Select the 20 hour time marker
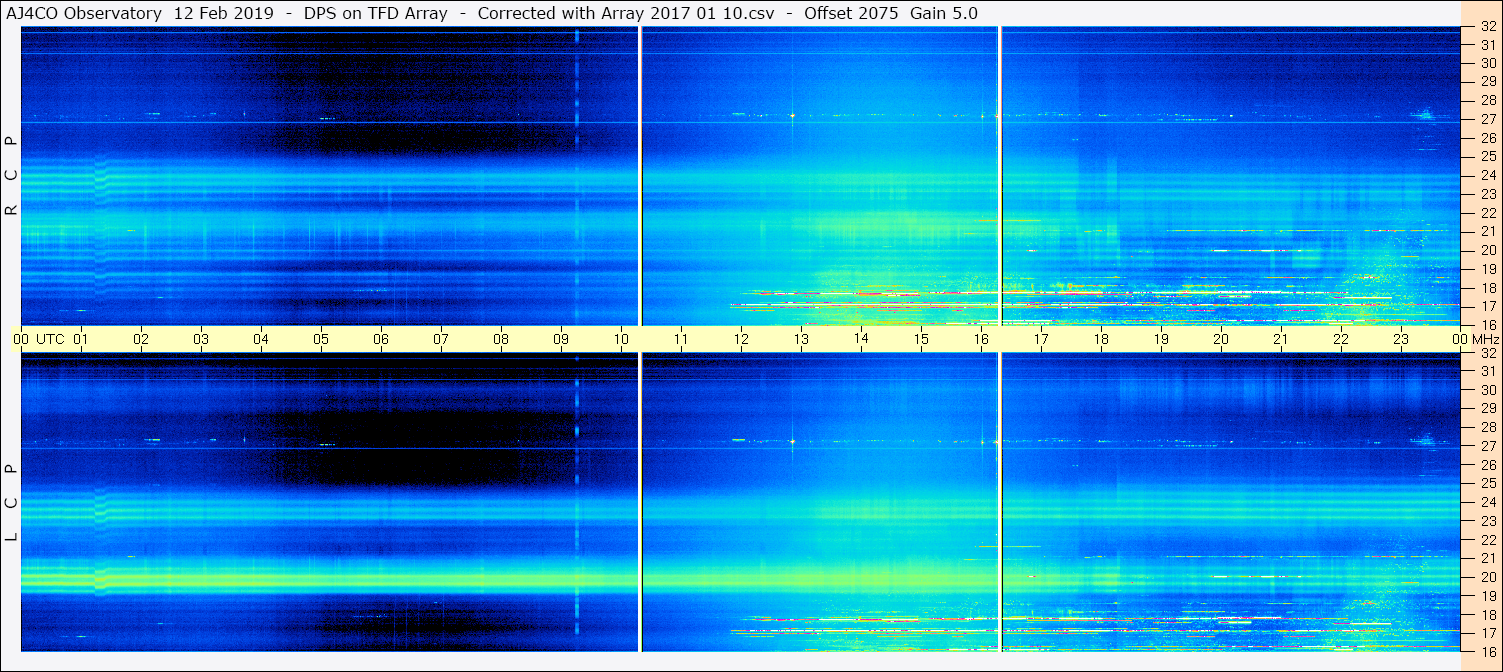This screenshot has width=1503, height=672. [x=1221, y=339]
